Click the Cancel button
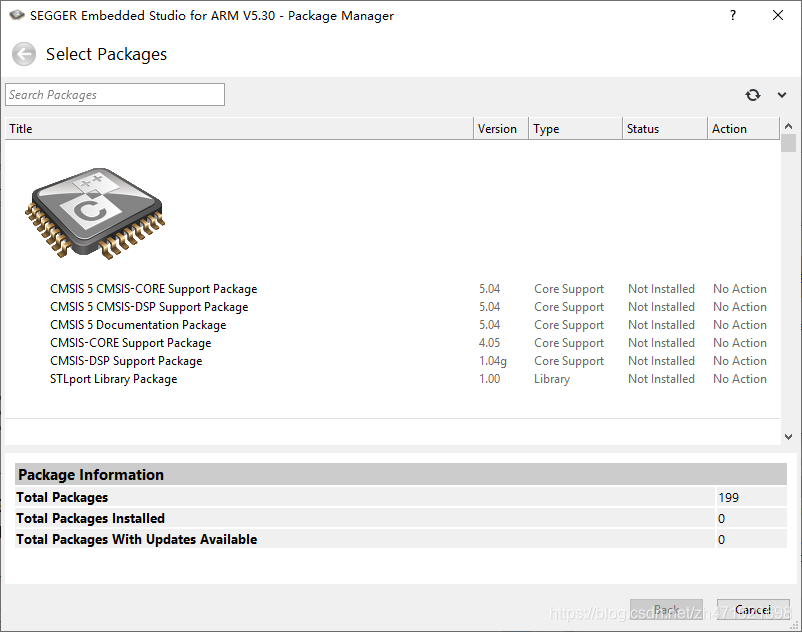 753,610
